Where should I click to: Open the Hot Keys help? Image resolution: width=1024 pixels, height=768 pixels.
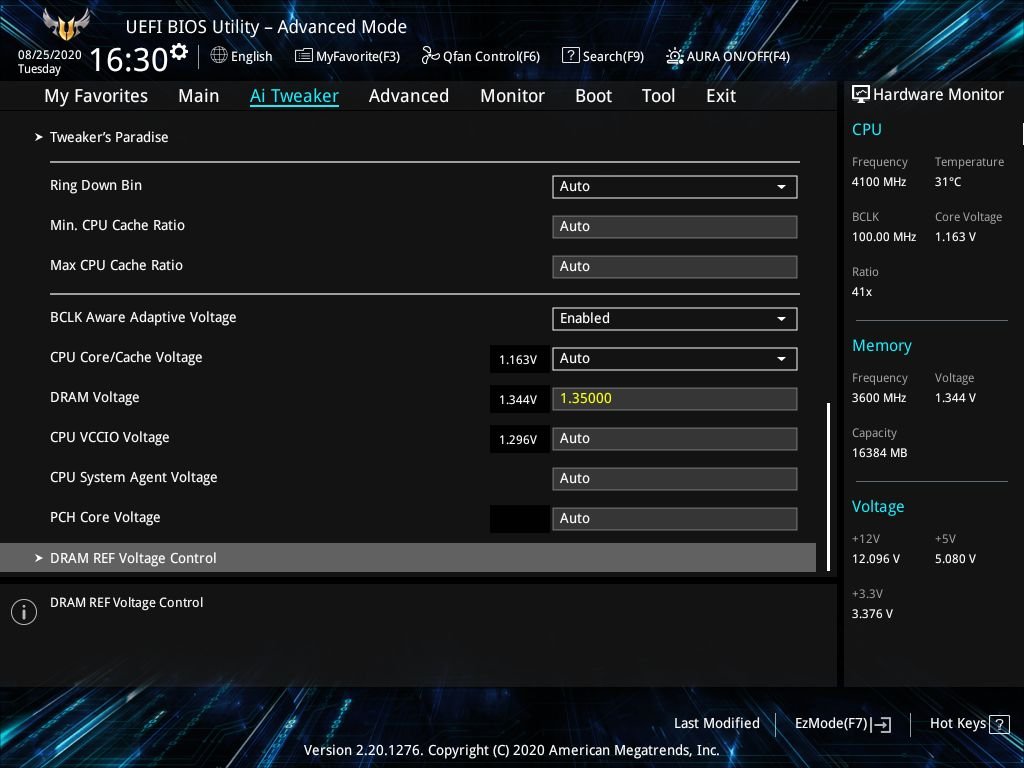(x=969, y=724)
